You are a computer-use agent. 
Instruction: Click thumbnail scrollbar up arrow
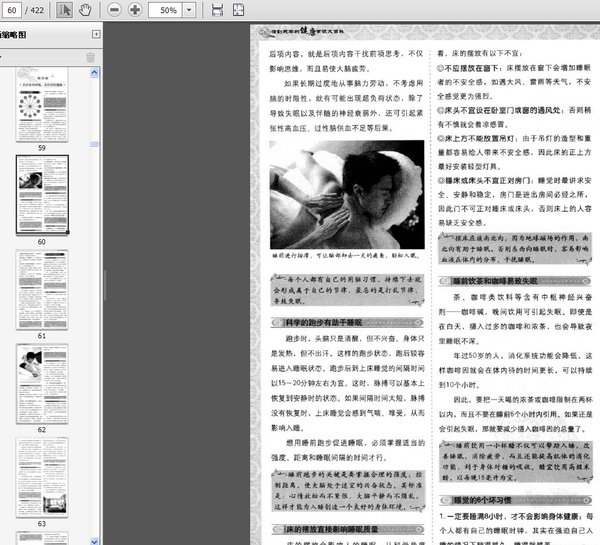point(94,73)
